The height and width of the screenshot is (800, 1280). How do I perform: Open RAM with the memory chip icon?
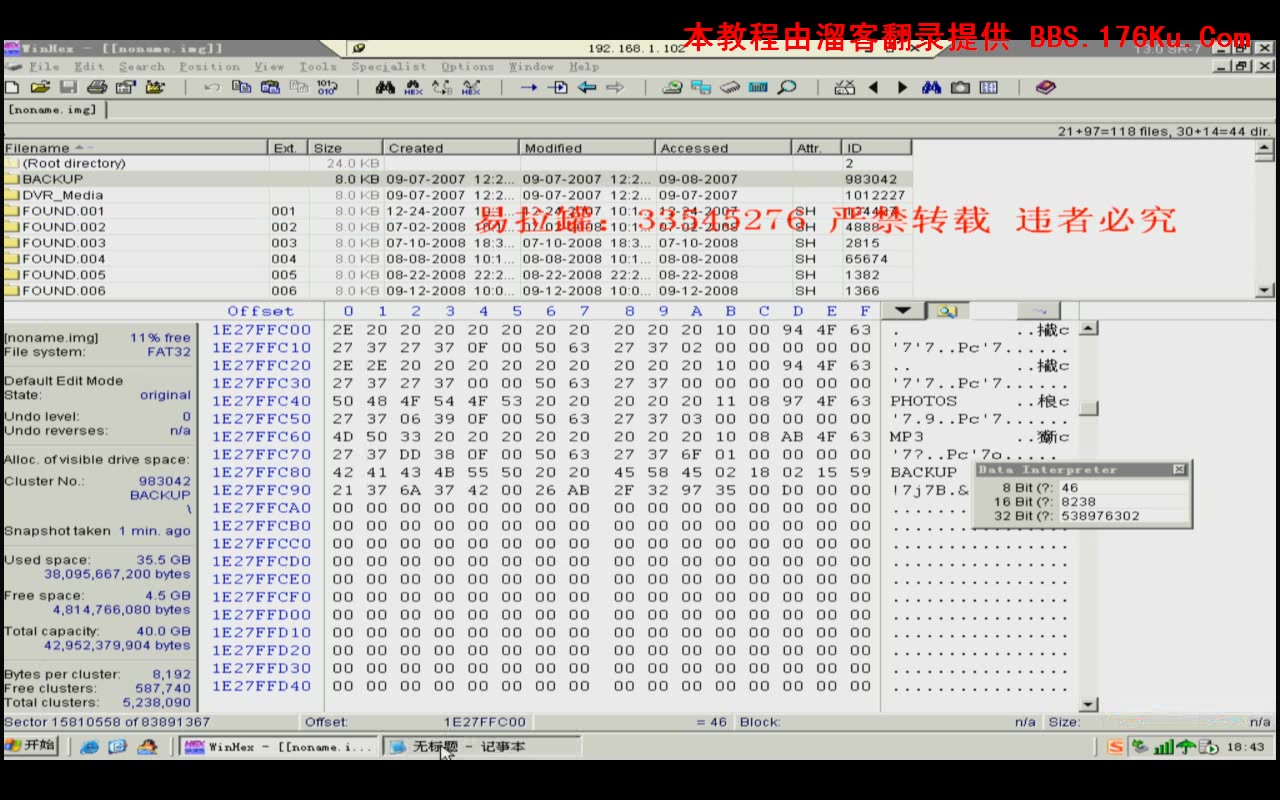point(730,88)
